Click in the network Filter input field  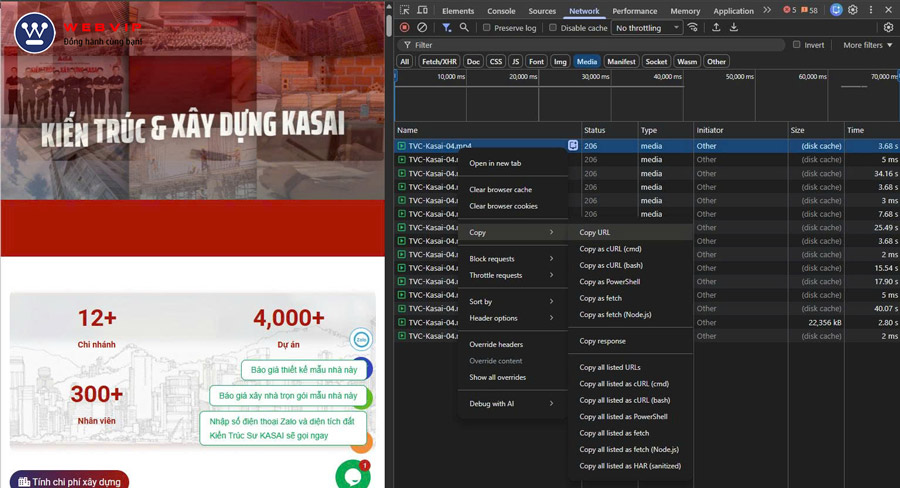591,45
